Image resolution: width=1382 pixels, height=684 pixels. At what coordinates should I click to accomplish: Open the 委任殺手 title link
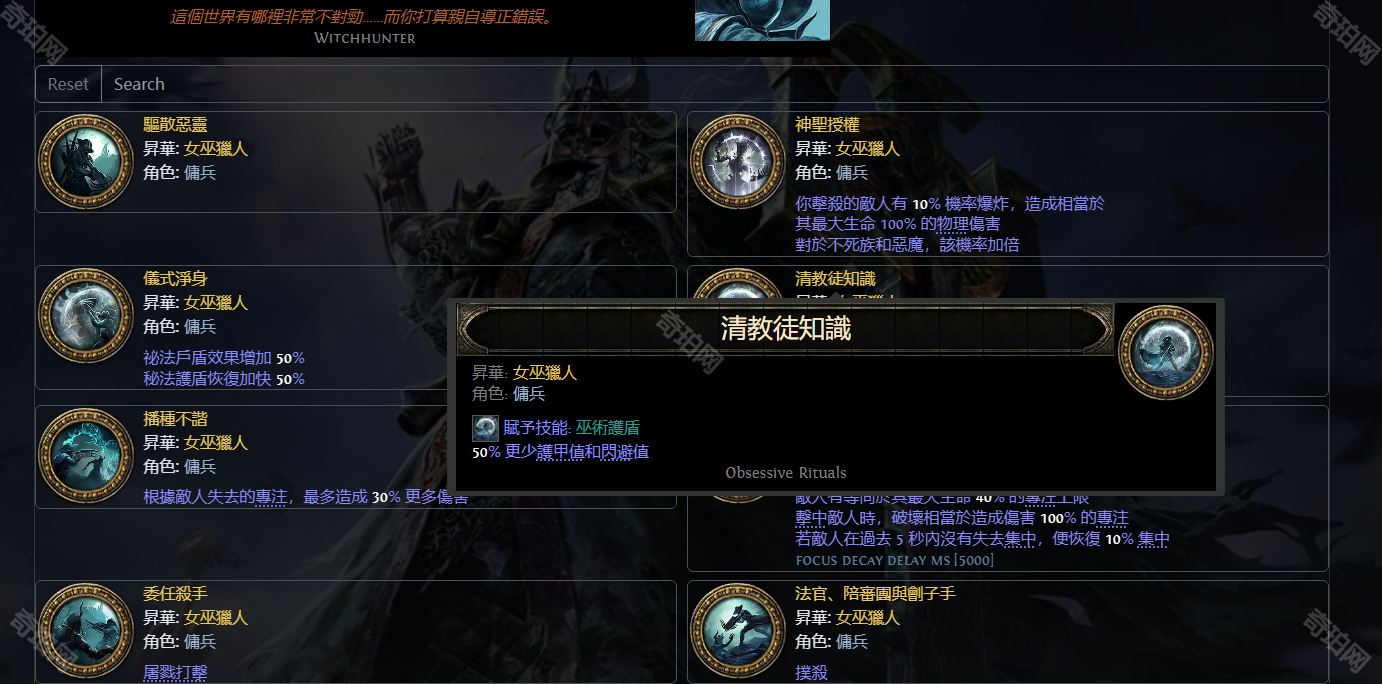click(x=175, y=594)
